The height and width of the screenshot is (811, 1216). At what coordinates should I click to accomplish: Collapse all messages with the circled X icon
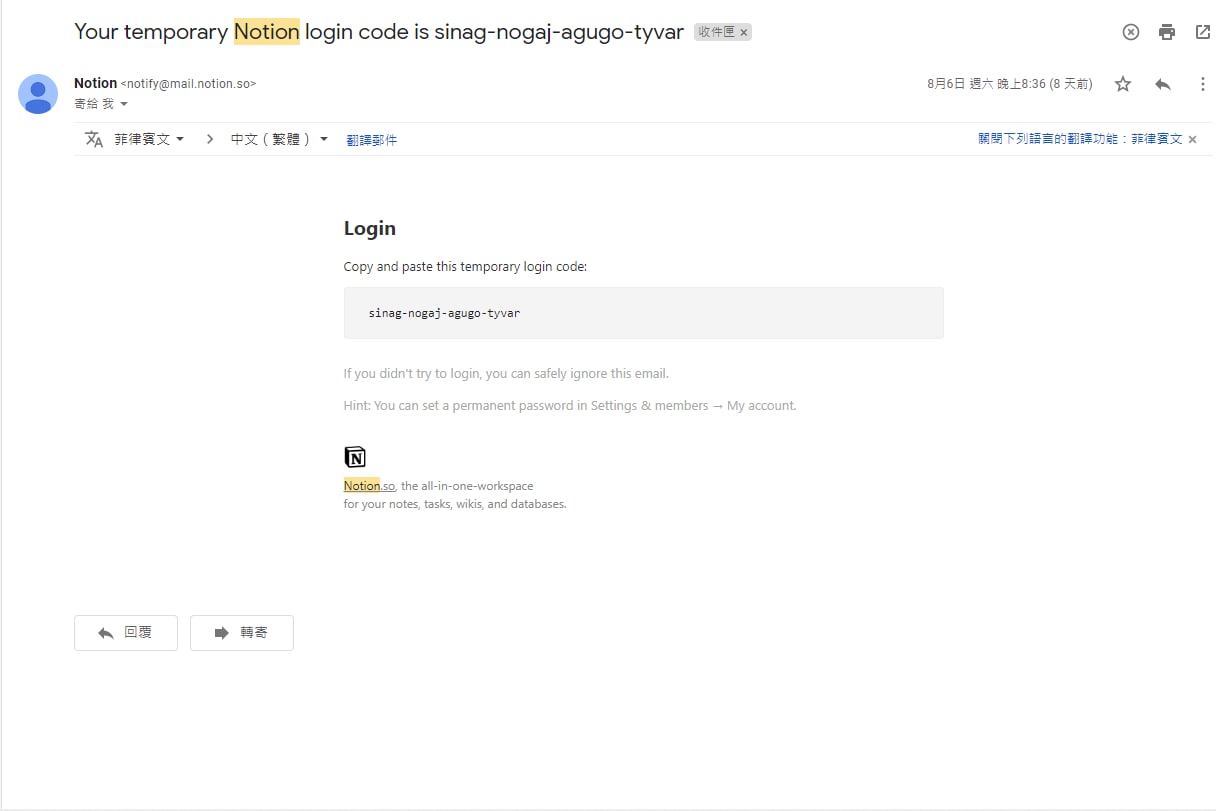click(x=1131, y=32)
